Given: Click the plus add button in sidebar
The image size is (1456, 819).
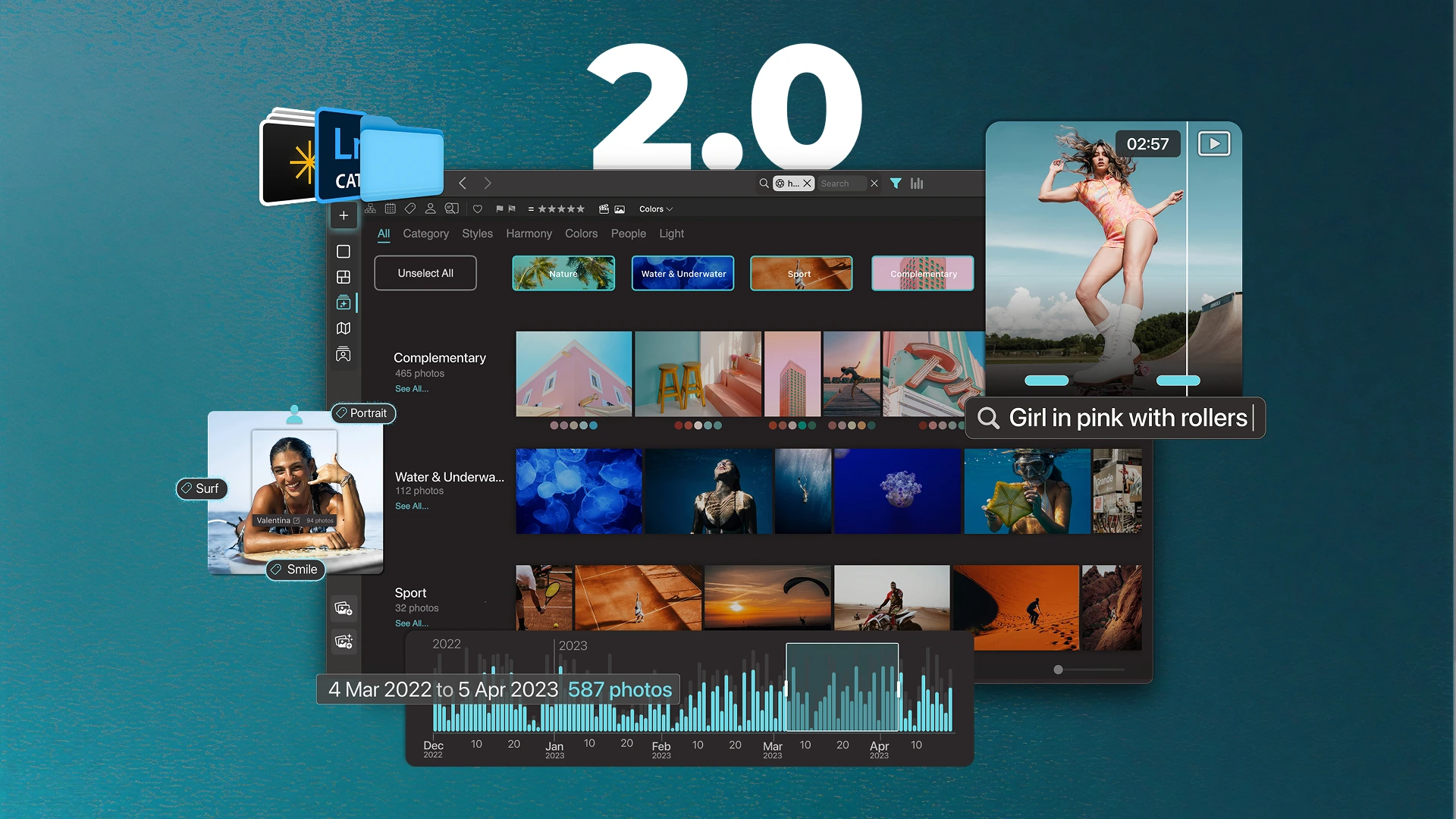Looking at the screenshot, I should click(344, 215).
